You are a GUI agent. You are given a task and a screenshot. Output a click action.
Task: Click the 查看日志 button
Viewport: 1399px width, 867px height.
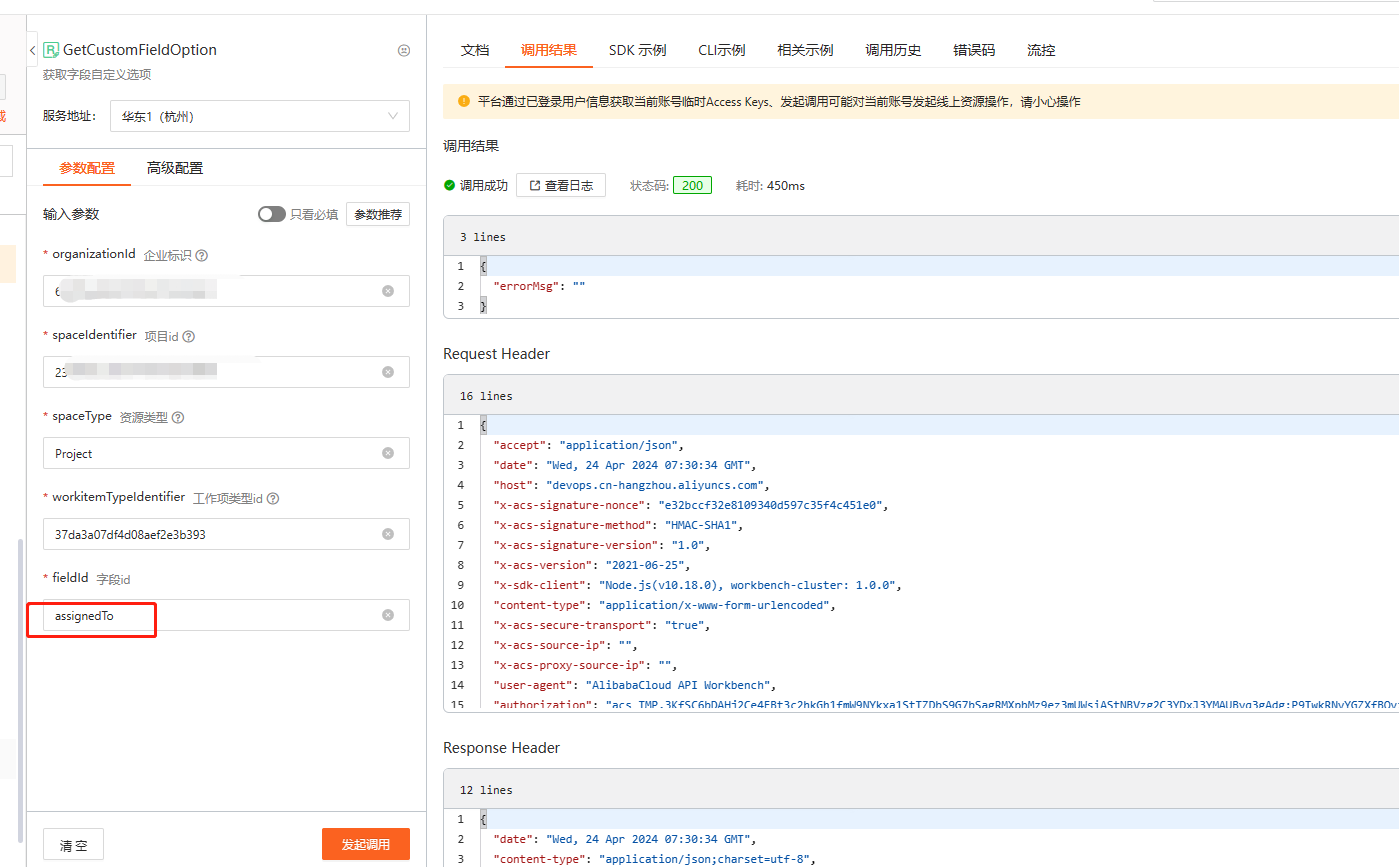point(561,185)
